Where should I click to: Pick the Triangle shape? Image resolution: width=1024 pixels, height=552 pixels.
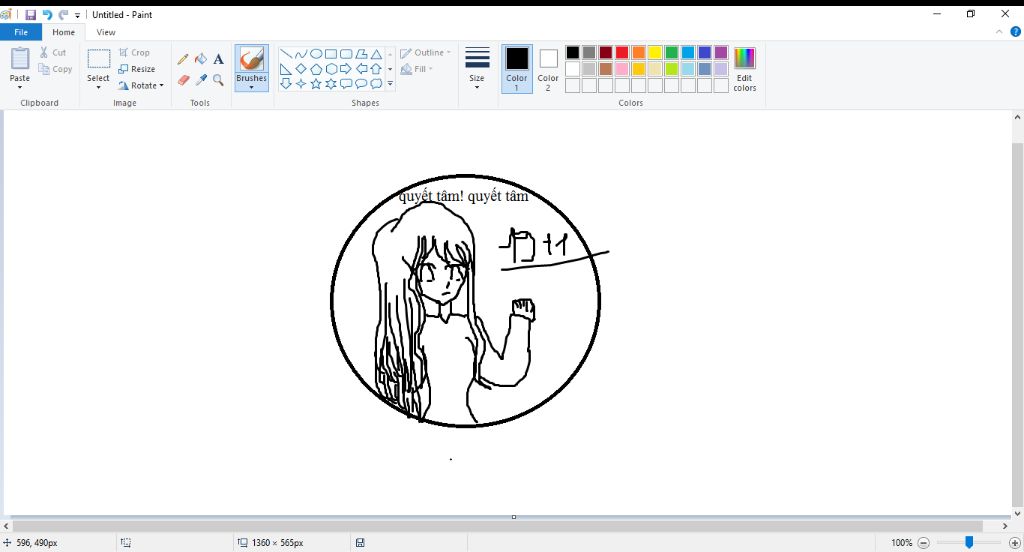[x=376, y=54]
